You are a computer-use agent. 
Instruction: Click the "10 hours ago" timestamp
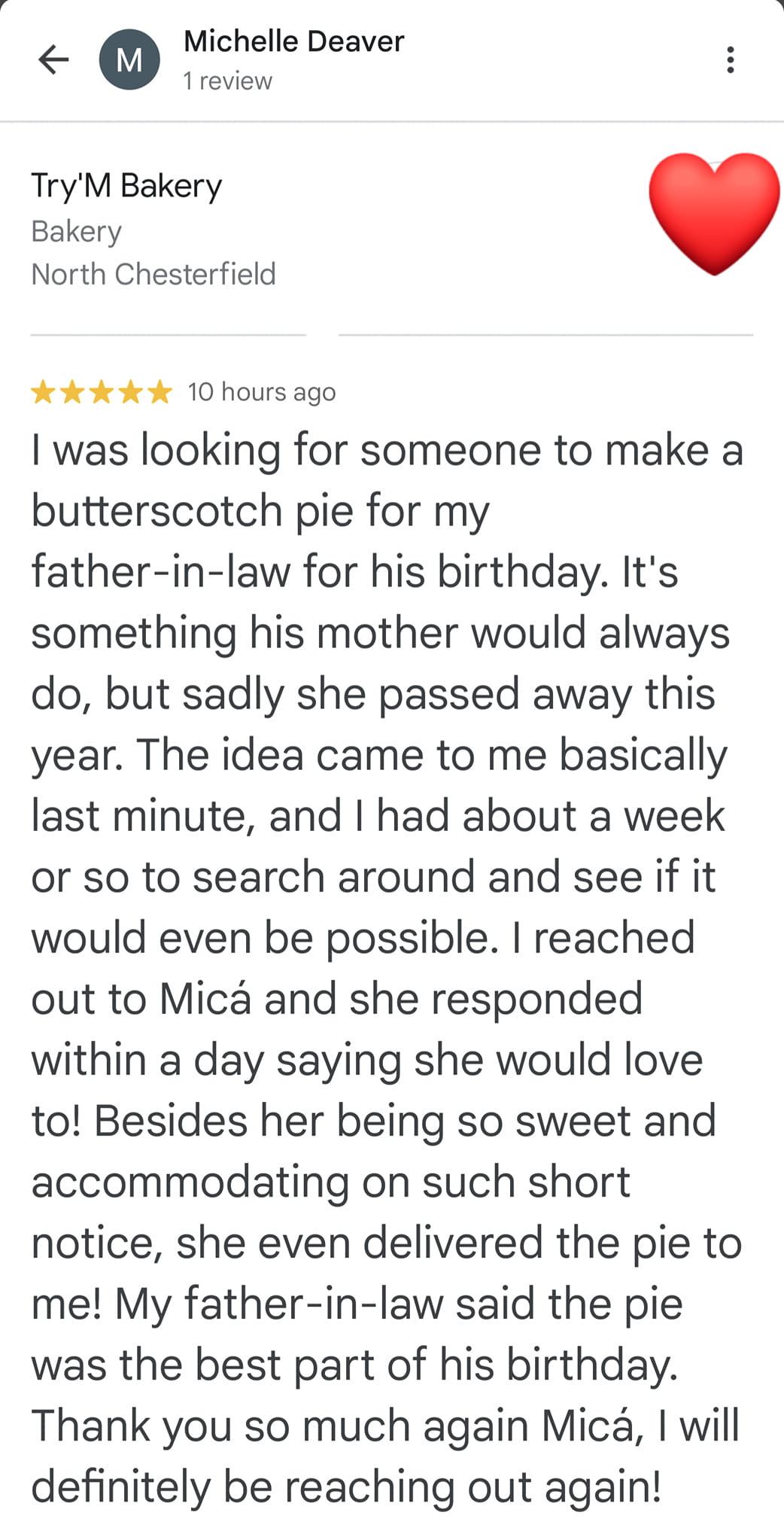coord(261,392)
